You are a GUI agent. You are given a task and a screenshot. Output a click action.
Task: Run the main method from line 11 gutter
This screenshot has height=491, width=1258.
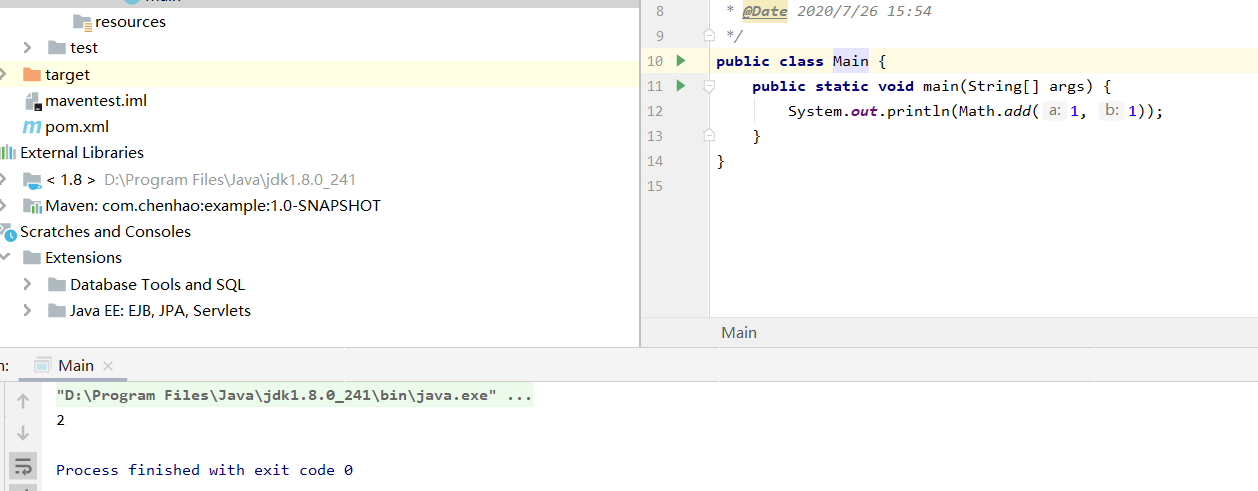[681, 86]
